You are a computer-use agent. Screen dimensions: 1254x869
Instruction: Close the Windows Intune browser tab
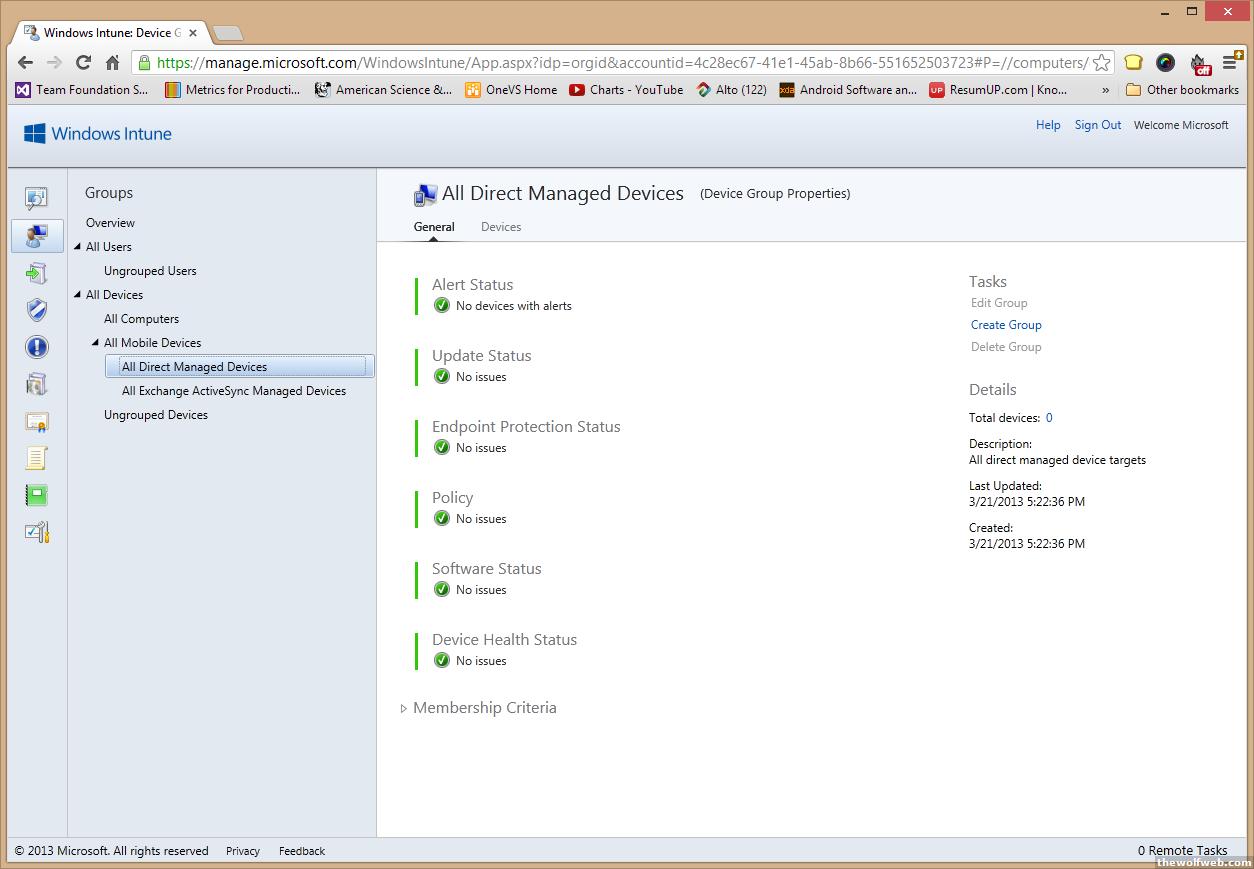click(x=193, y=33)
